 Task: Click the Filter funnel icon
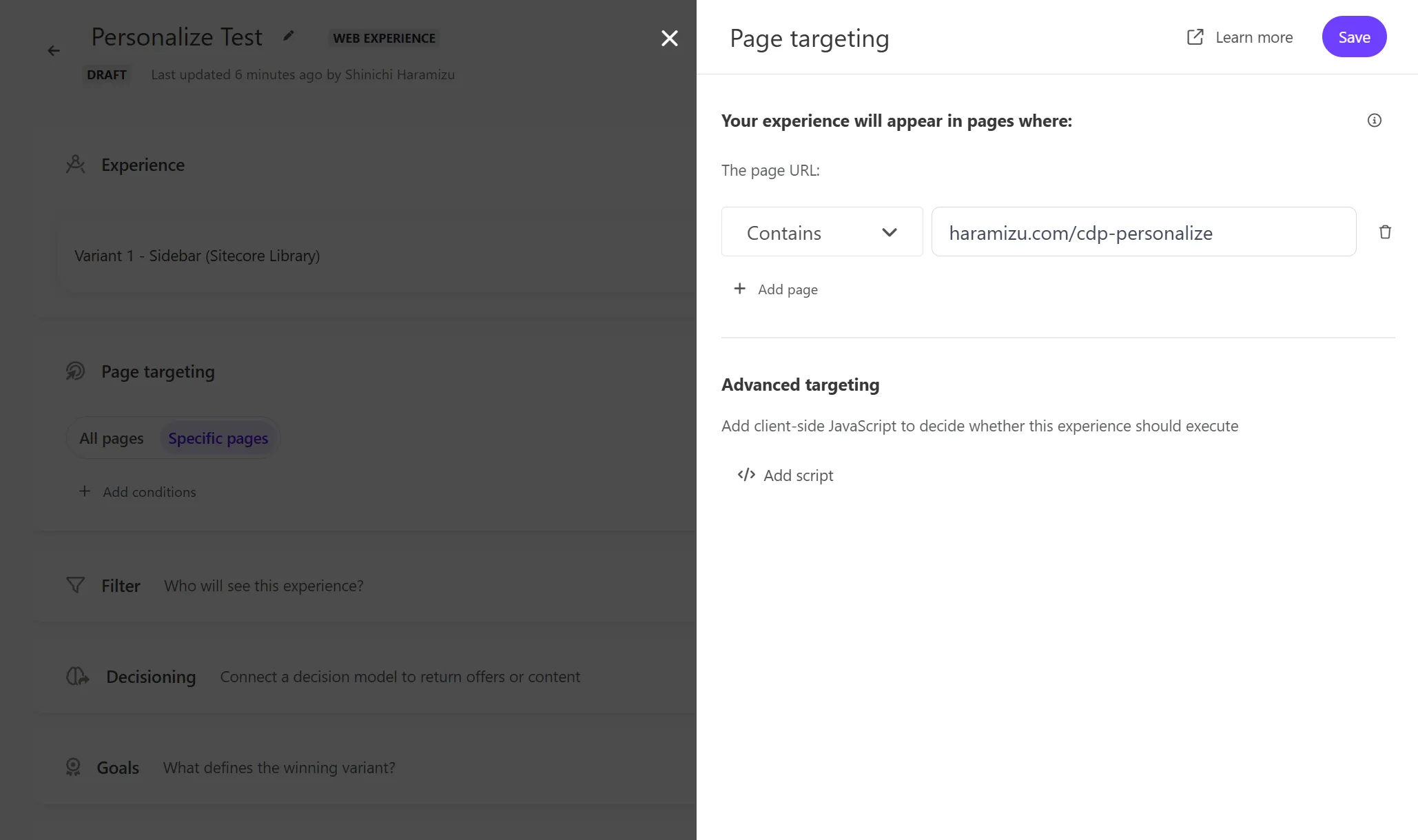click(74, 585)
